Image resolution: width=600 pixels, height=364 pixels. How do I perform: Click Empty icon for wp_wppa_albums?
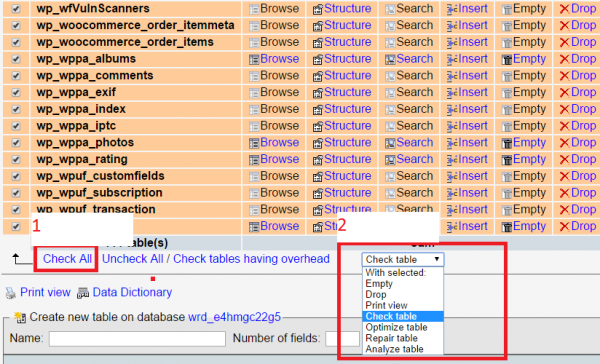coord(507,59)
